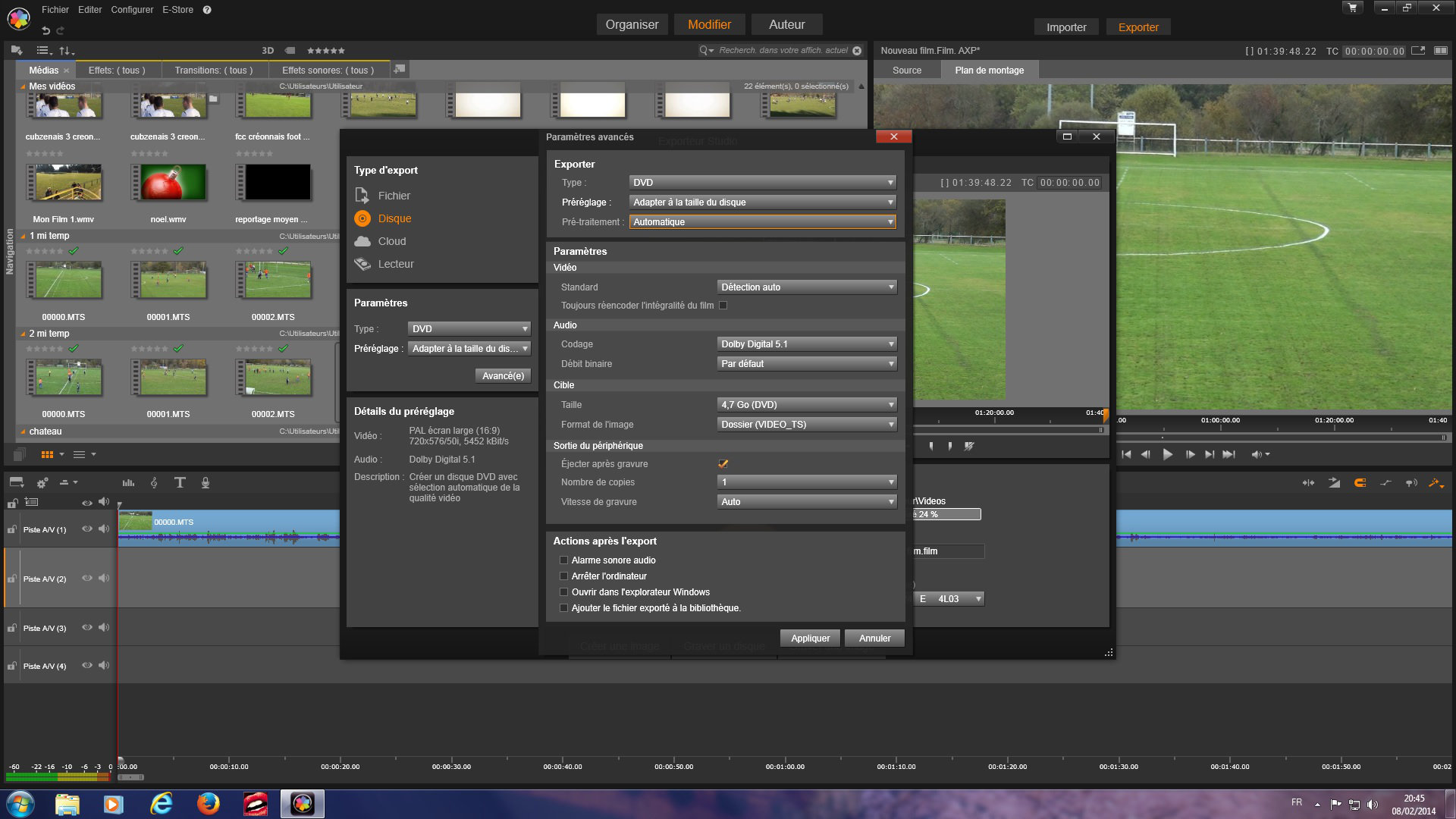Enable Alarme sonore audio checkbox
Screen dimensions: 1456x819
click(563, 560)
